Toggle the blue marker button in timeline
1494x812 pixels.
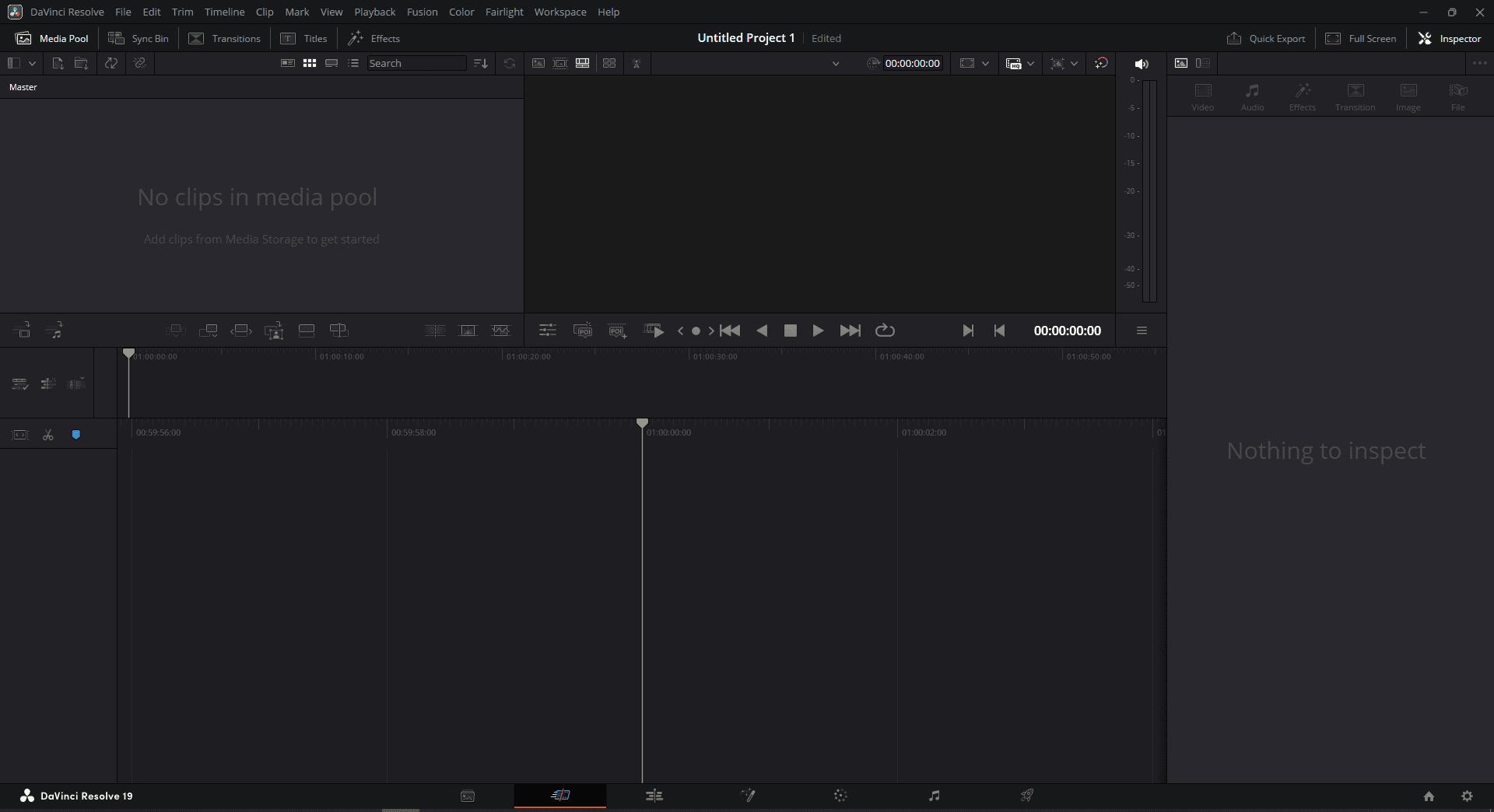76,435
